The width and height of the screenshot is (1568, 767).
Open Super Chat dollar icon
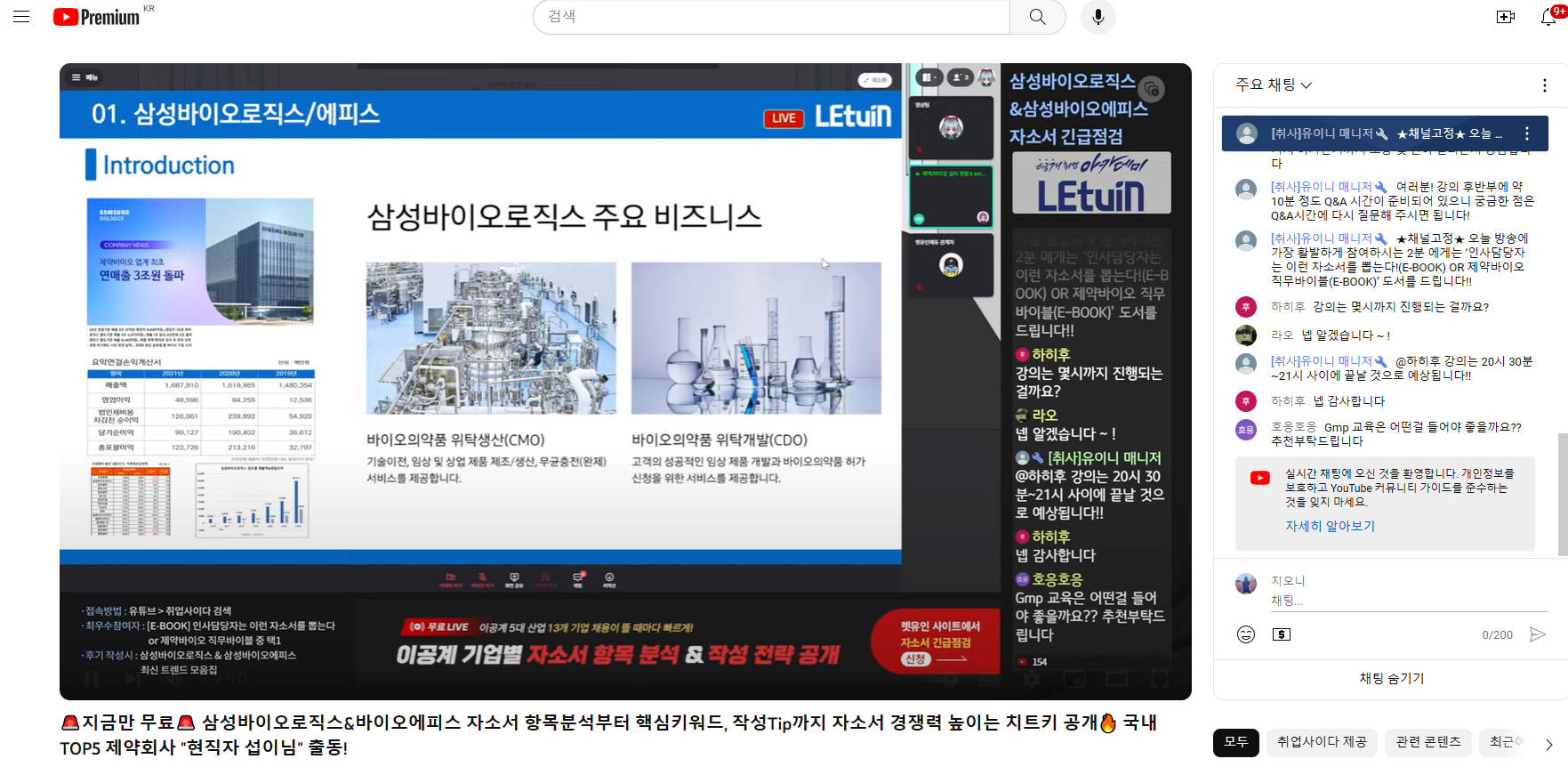[1282, 634]
